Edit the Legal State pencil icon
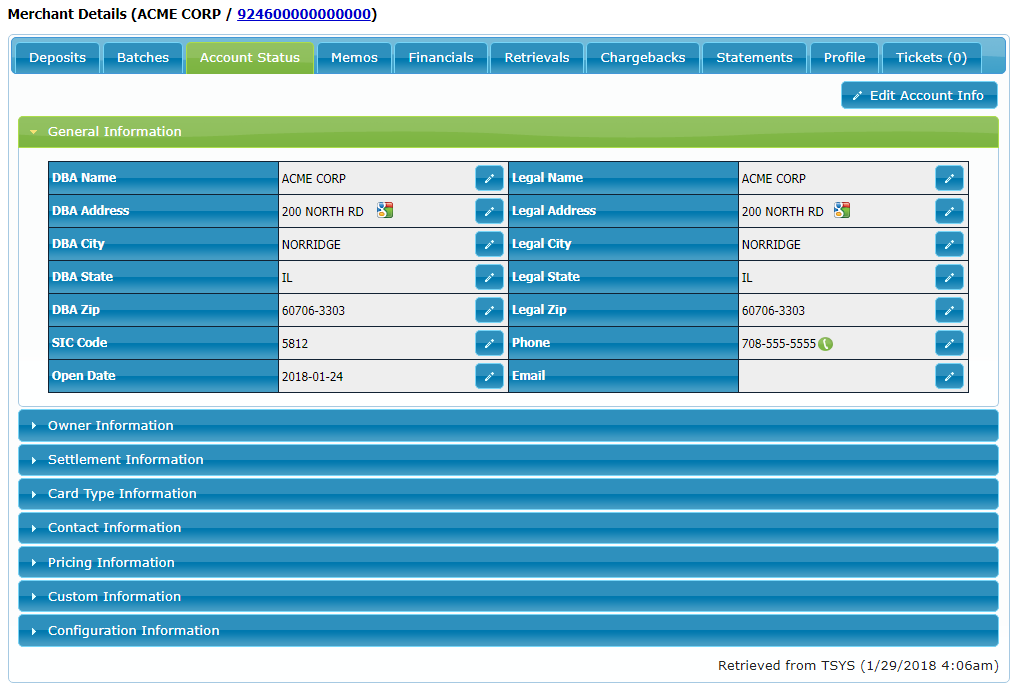1015x687 pixels. click(949, 277)
